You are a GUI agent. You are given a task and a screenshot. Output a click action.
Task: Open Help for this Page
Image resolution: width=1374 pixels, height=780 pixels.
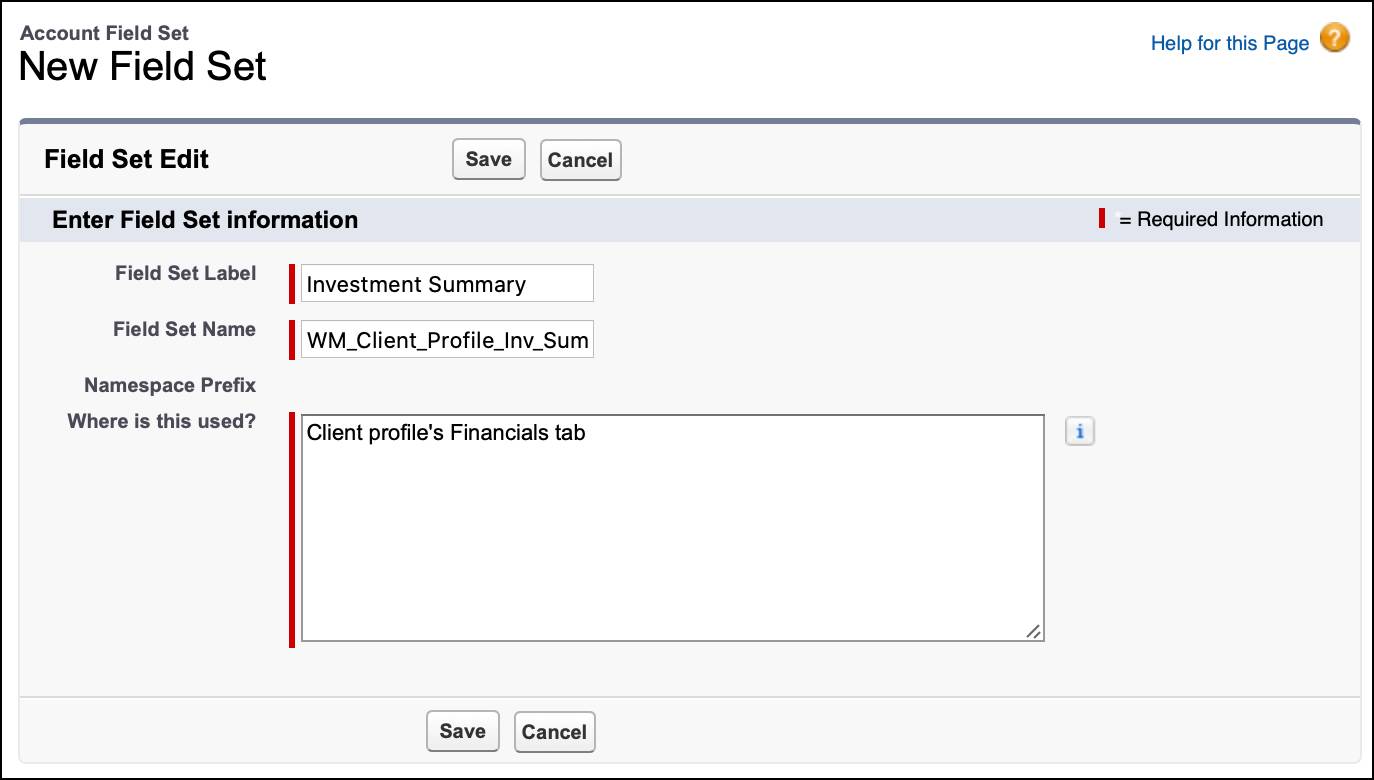[x=1230, y=43]
